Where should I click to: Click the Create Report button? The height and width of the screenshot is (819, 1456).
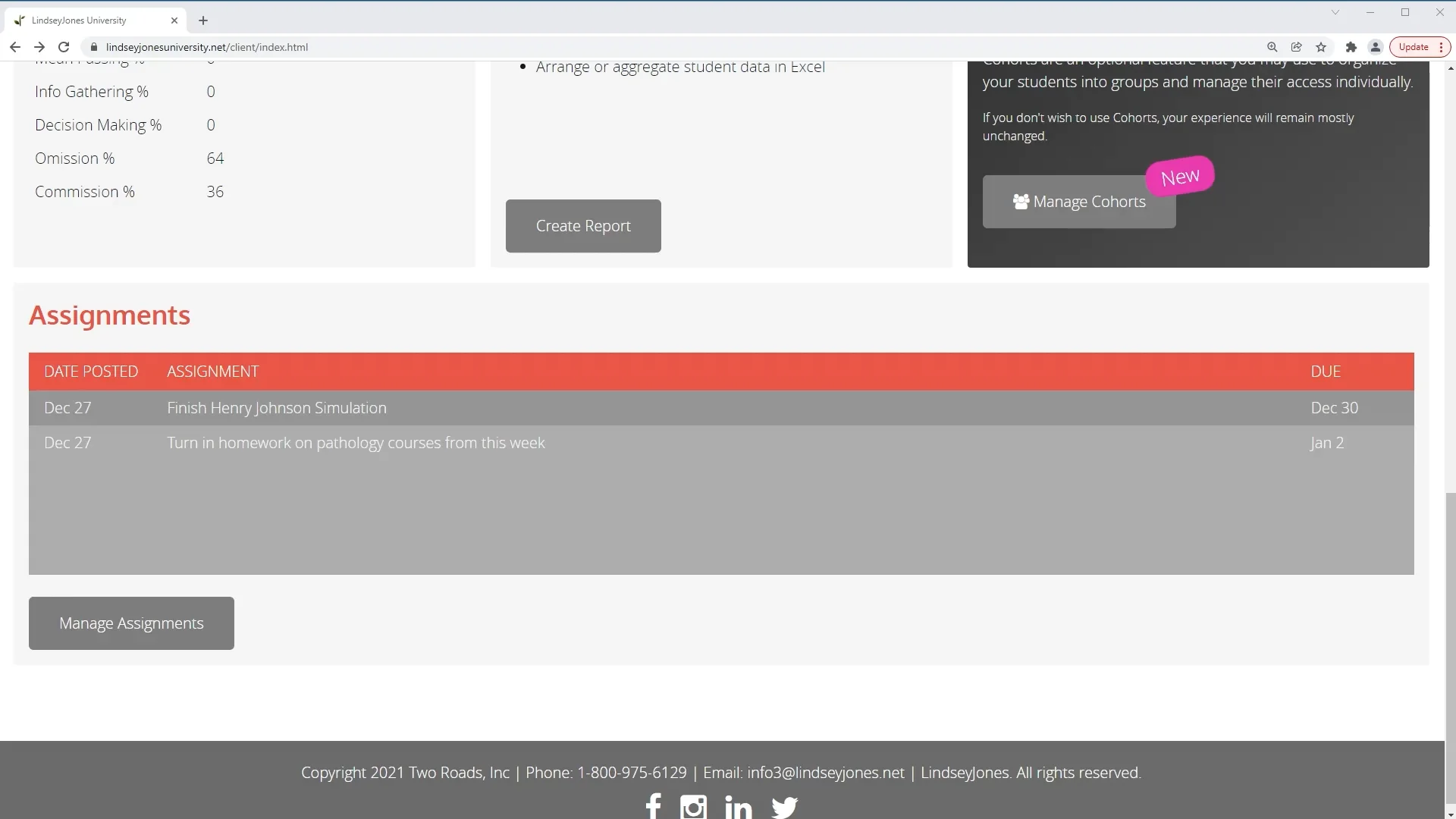click(582, 226)
